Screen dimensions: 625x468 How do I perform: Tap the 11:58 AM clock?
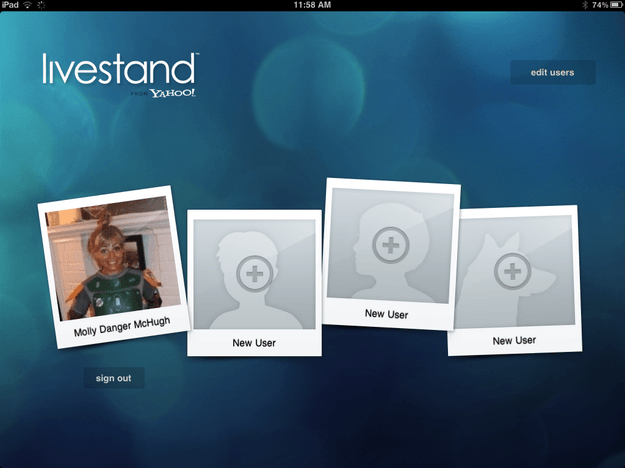click(x=312, y=5)
